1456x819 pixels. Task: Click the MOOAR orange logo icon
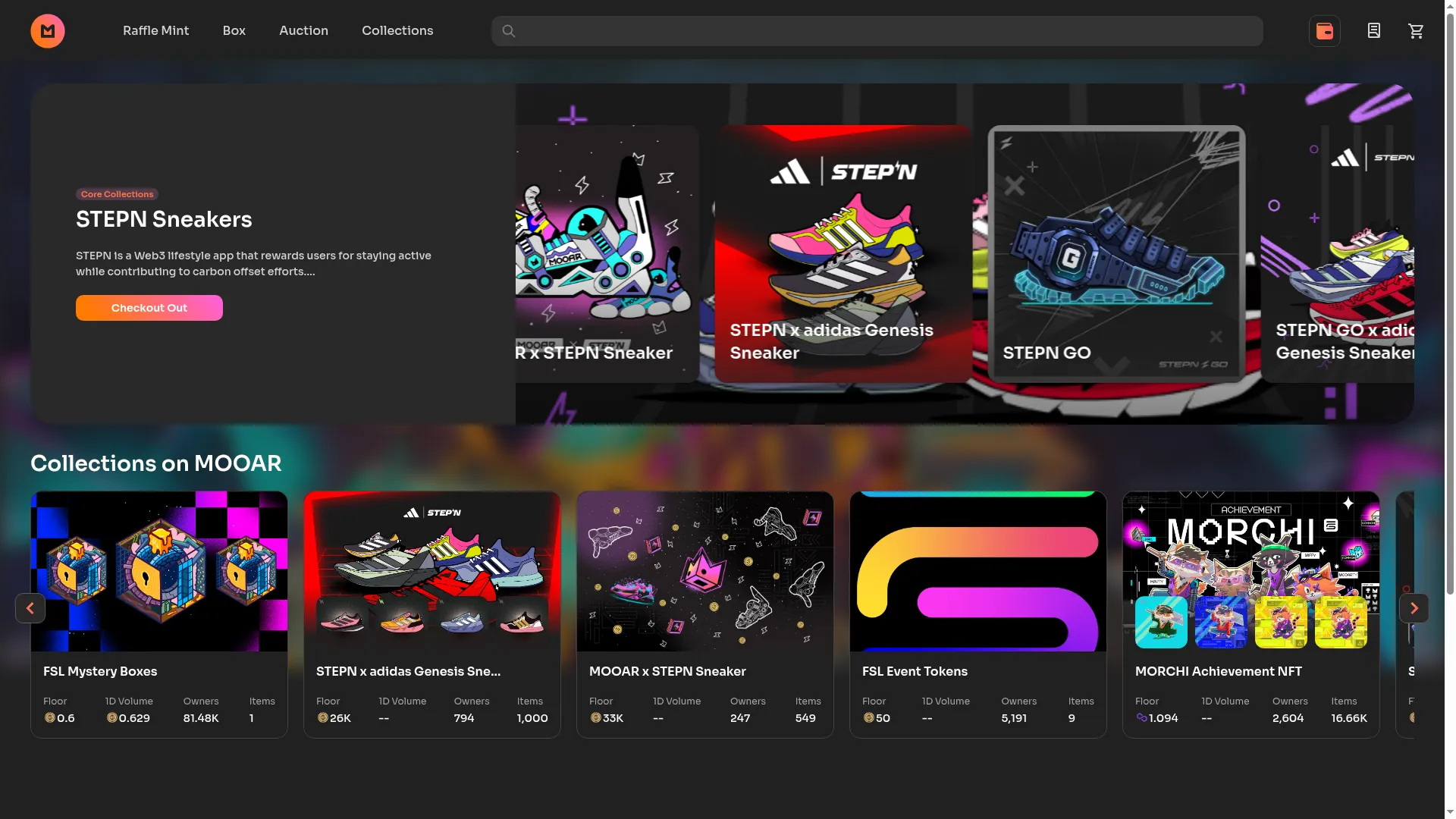pyautogui.click(x=48, y=31)
